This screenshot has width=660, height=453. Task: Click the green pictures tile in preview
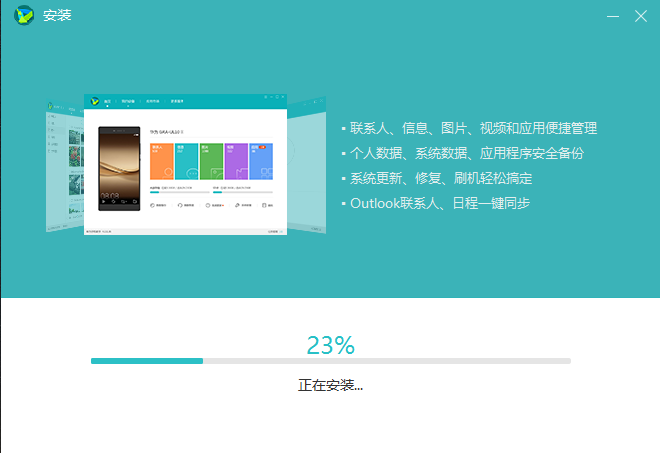click(211, 161)
